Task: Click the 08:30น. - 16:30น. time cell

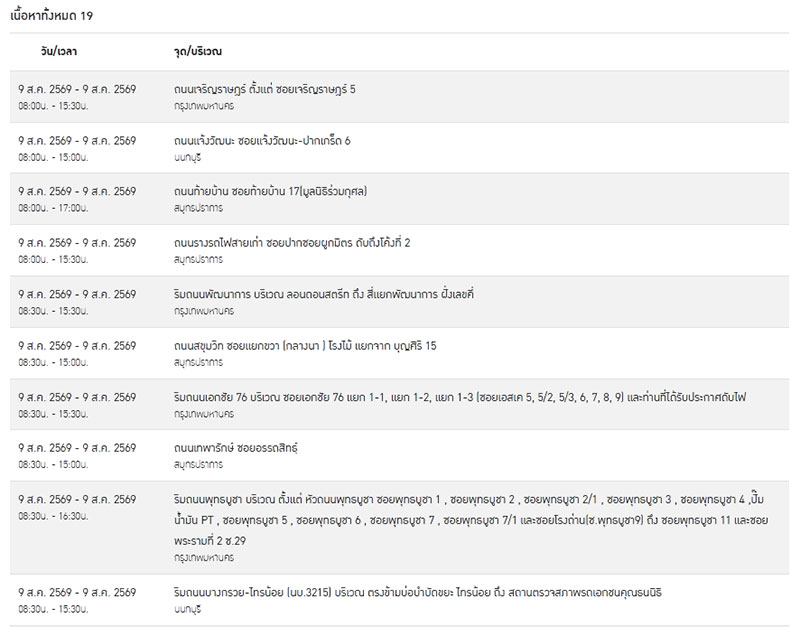Action: tap(53, 516)
